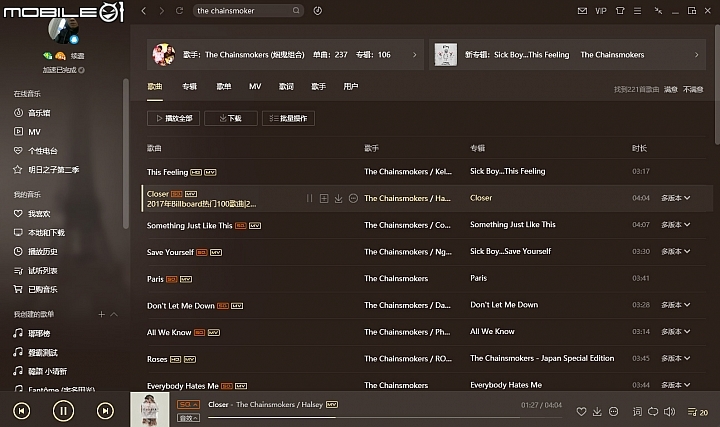Refresh the page with reload icon

180,11
